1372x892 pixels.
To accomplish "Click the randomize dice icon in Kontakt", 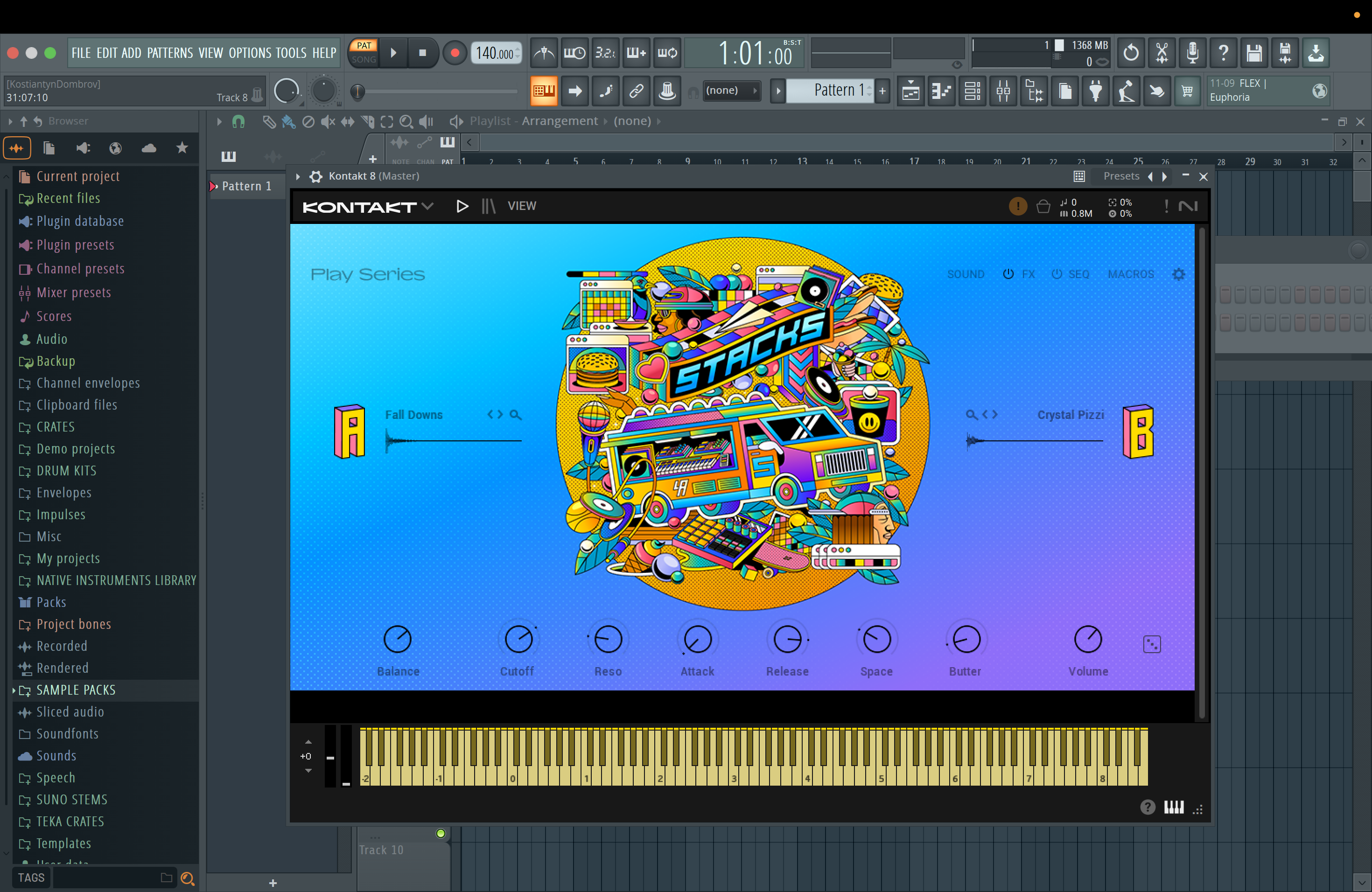I will coord(1151,644).
